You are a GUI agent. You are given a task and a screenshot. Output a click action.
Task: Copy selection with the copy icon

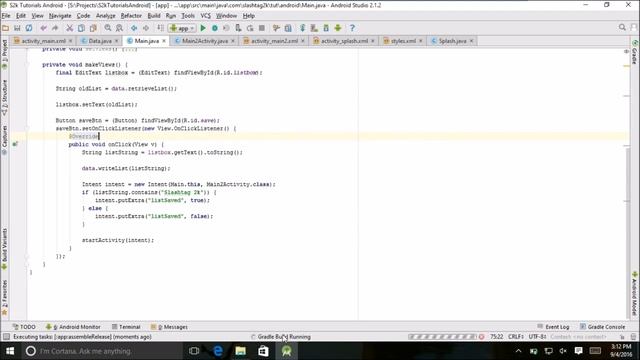[x=81, y=28]
